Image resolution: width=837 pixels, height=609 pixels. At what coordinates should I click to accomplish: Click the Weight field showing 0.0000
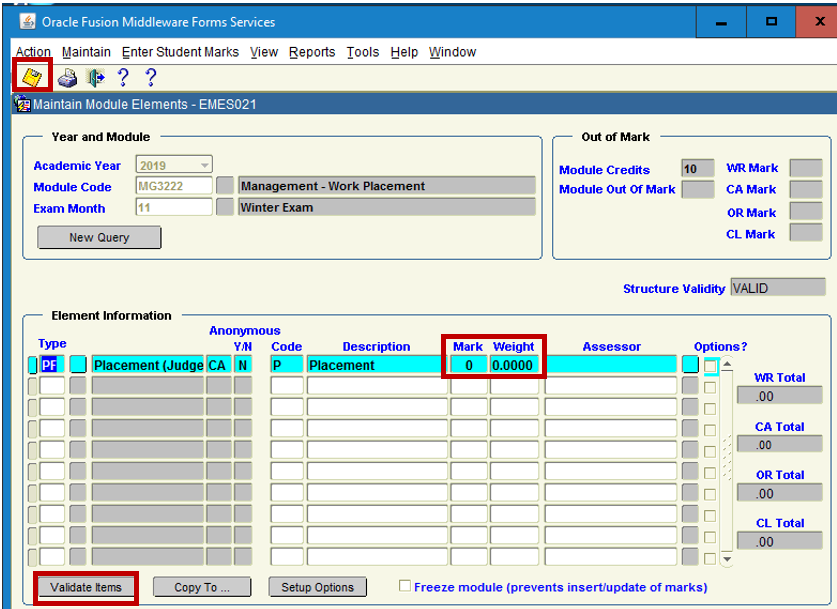(x=514, y=365)
